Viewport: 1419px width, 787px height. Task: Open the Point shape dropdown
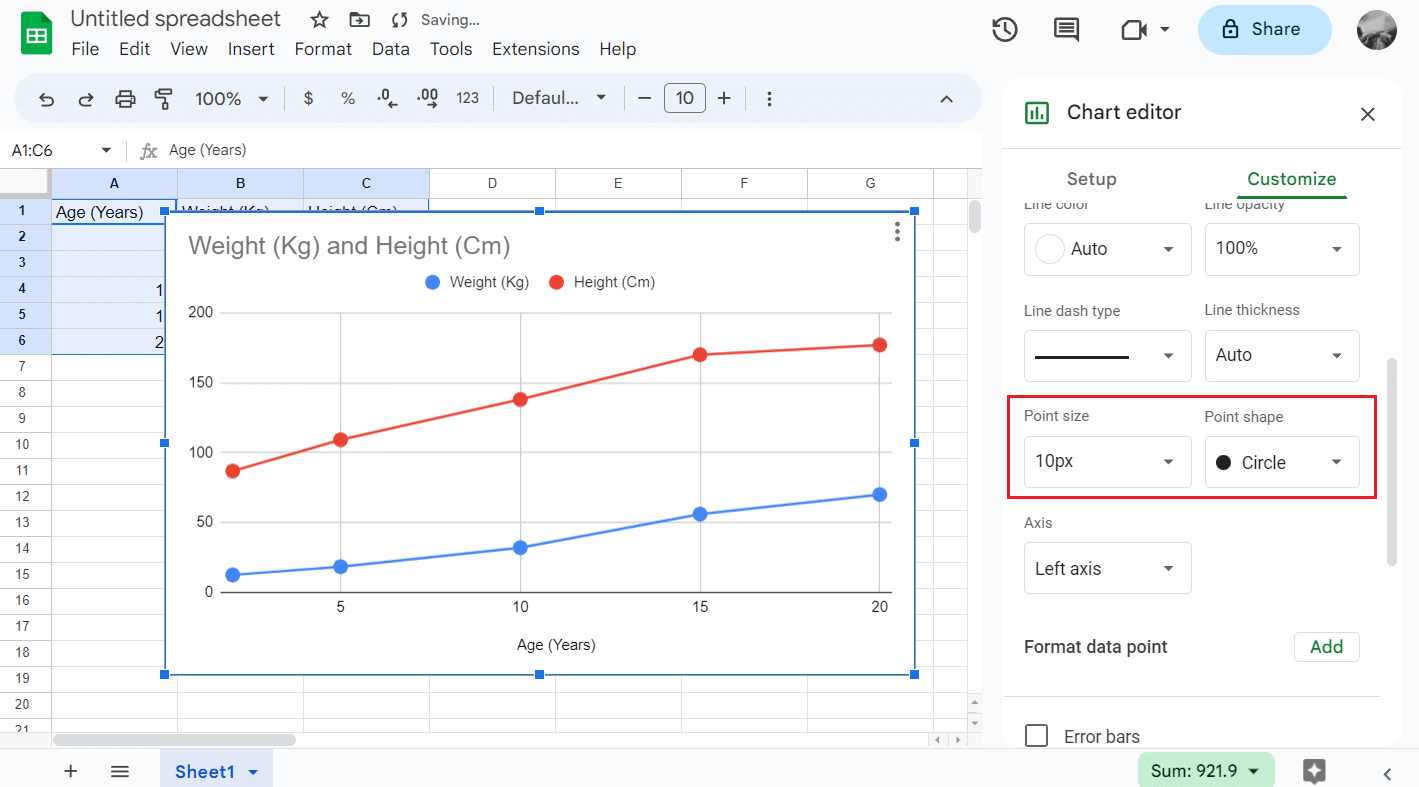(x=1282, y=461)
